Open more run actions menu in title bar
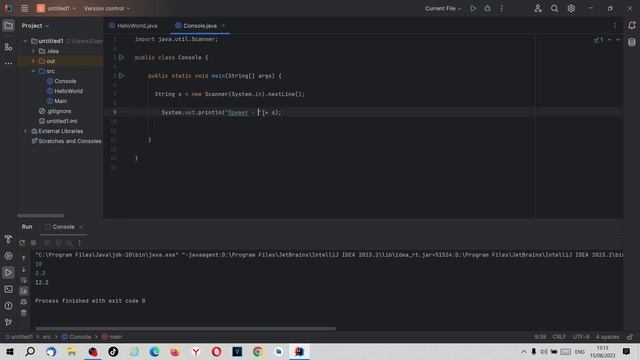The width and height of the screenshot is (640, 360). pos(502,8)
